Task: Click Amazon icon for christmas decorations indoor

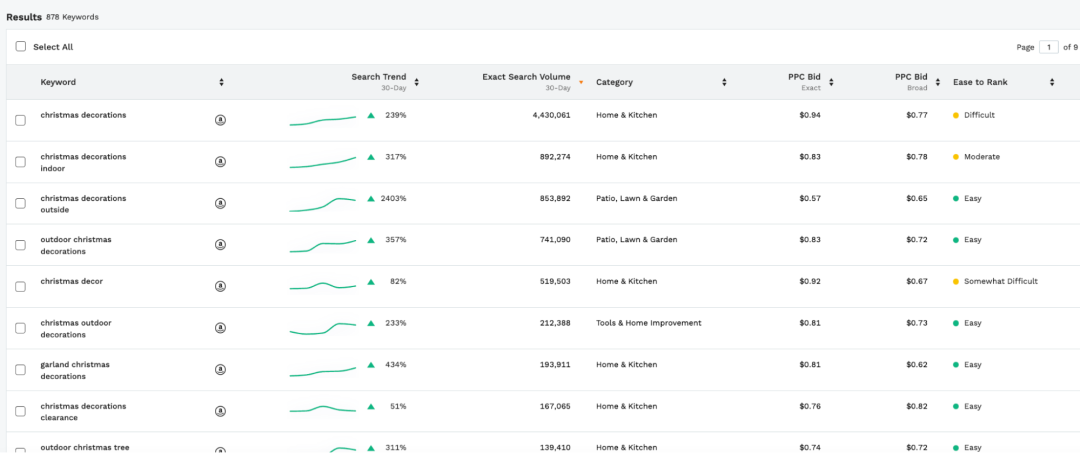Action: pyautogui.click(x=220, y=162)
